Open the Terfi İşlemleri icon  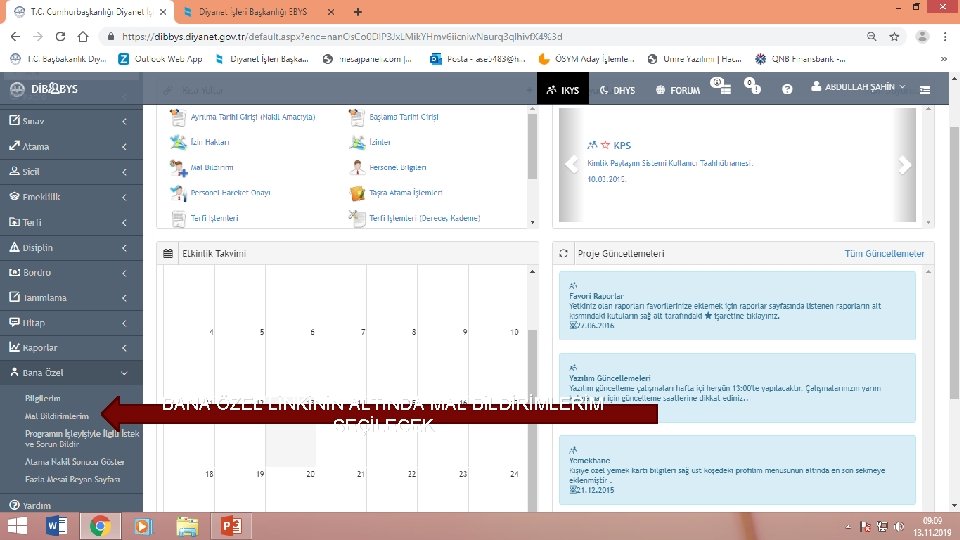(178, 218)
